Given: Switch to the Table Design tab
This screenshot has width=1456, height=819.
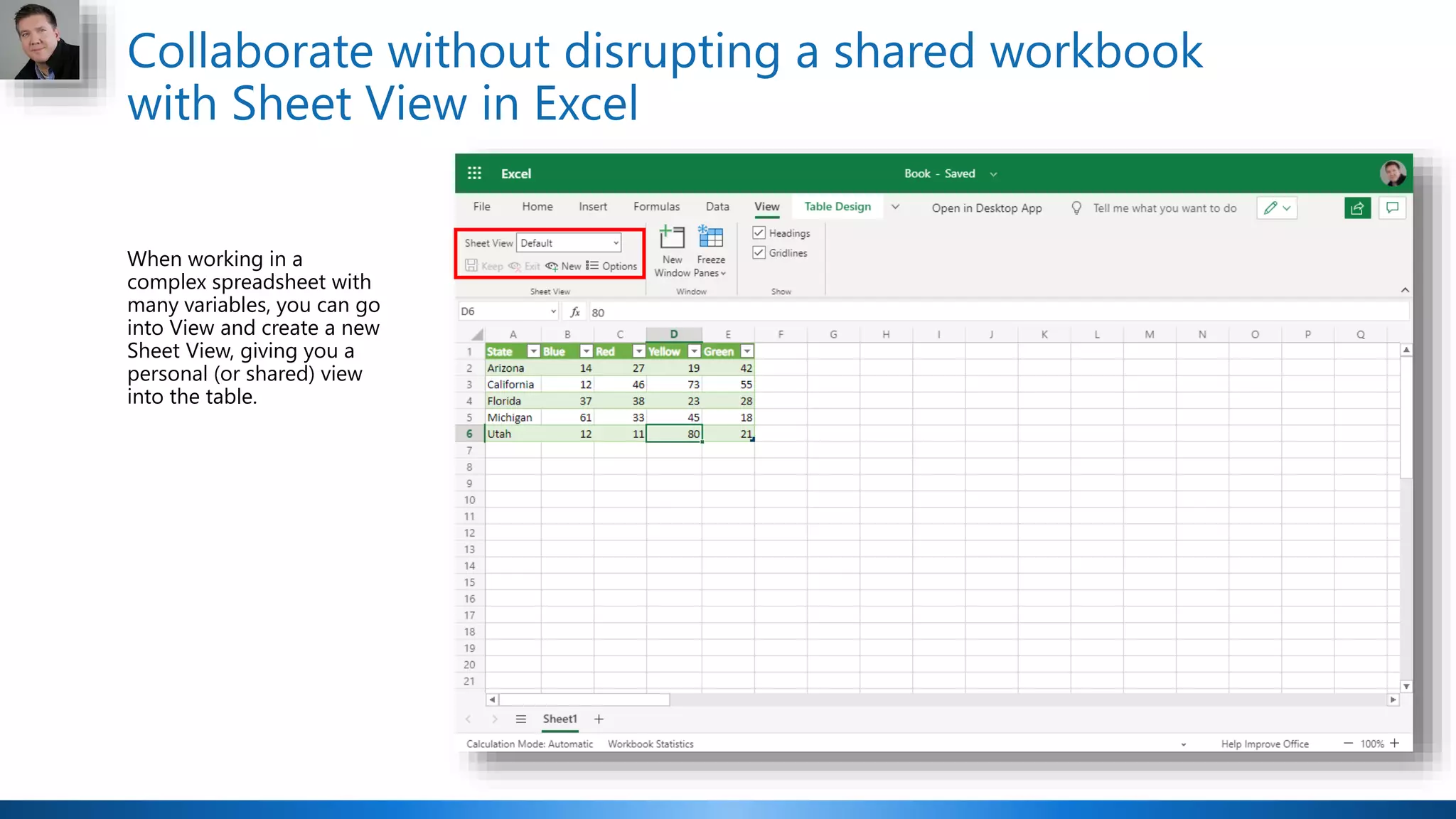Looking at the screenshot, I should 837,206.
